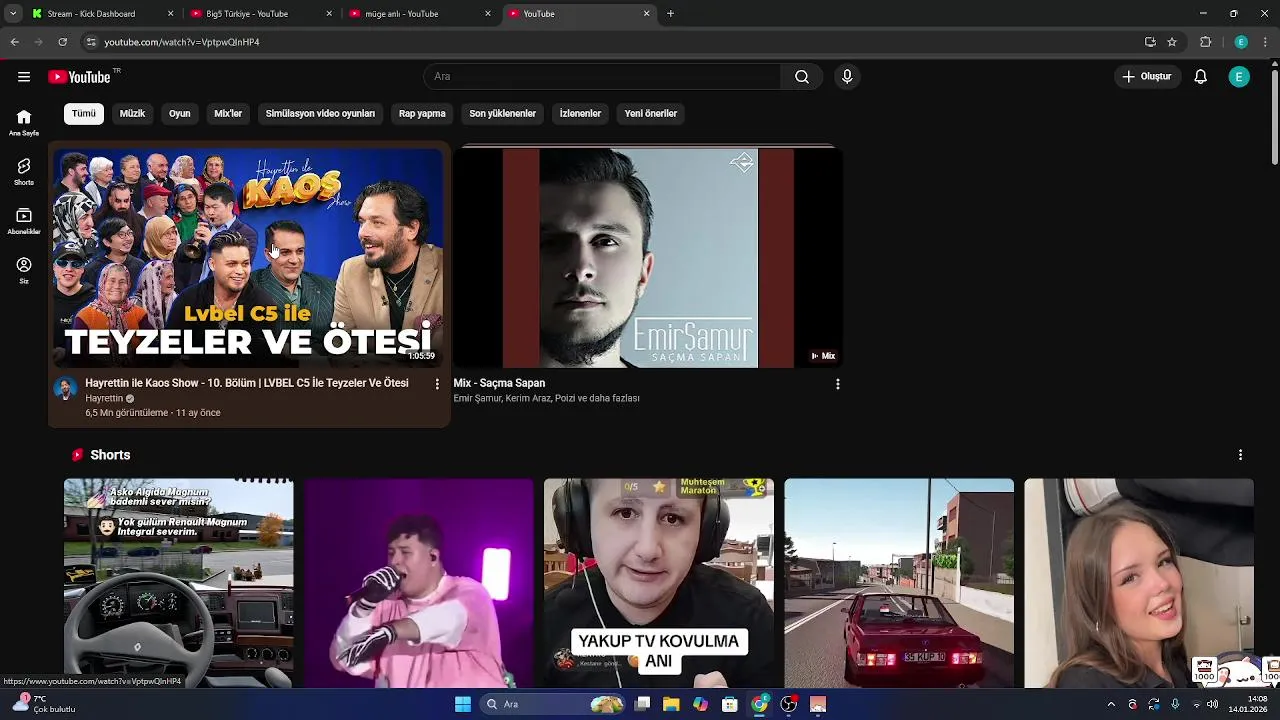Image resolution: width=1280 pixels, height=720 pixels.
Task: Open the YouTube account avatar menu
Action: click(1239, 77)
